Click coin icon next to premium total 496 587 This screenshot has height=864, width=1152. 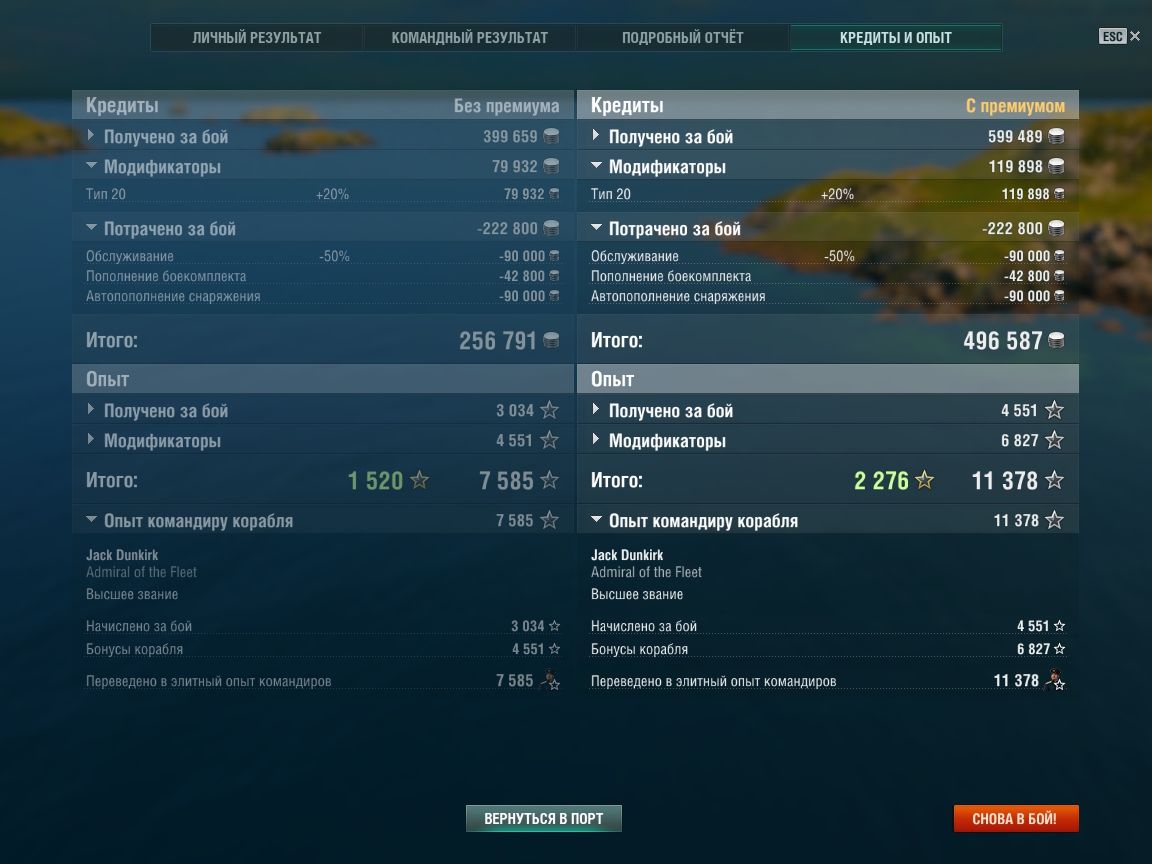1056,340
